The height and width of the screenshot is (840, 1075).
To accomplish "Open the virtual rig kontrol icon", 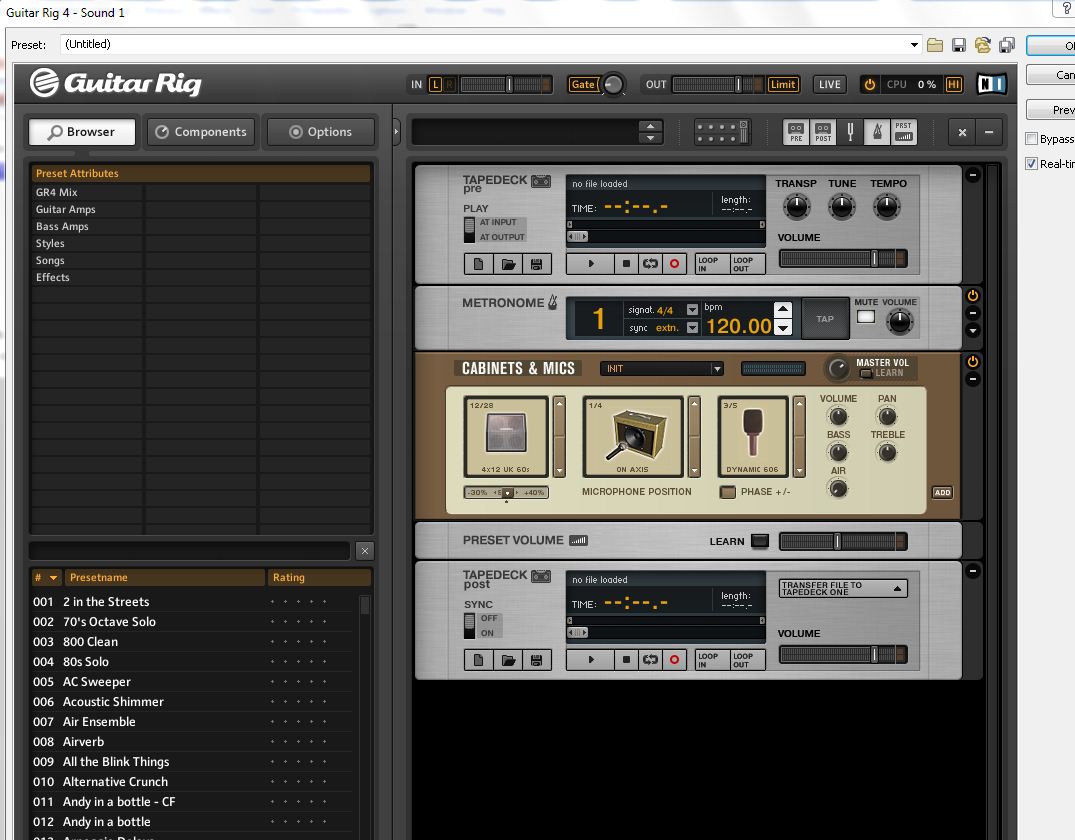I will point(722,132).
